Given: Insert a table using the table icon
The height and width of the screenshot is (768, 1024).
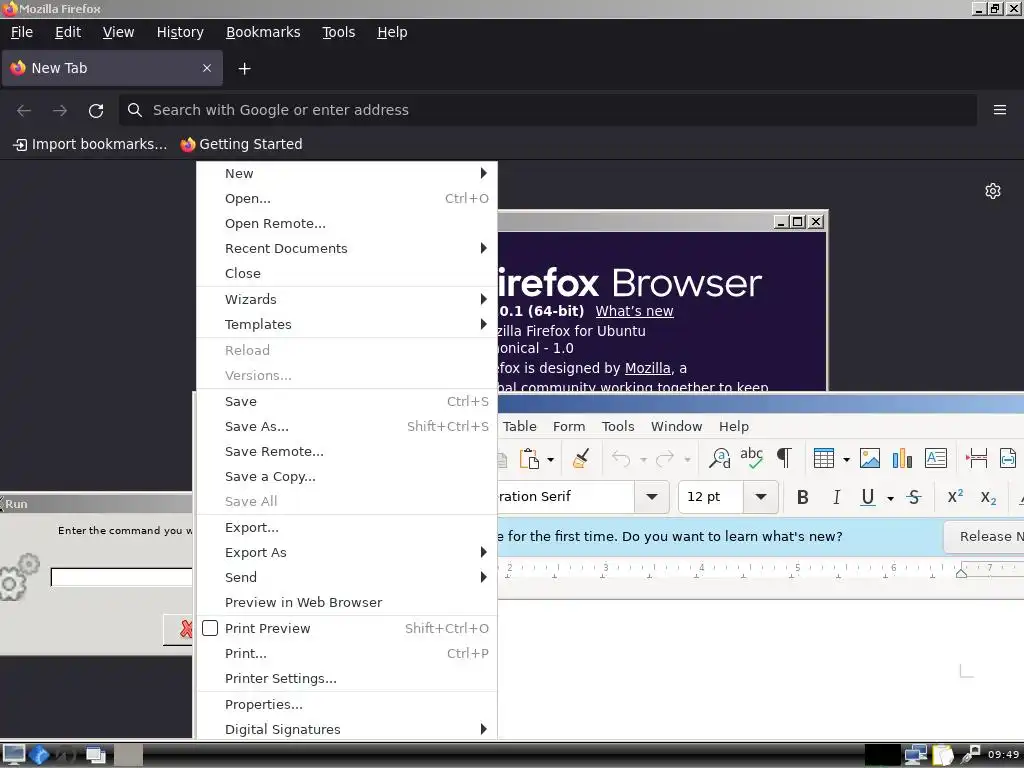Looking at the screenshot, I should (x=824, y=458).
